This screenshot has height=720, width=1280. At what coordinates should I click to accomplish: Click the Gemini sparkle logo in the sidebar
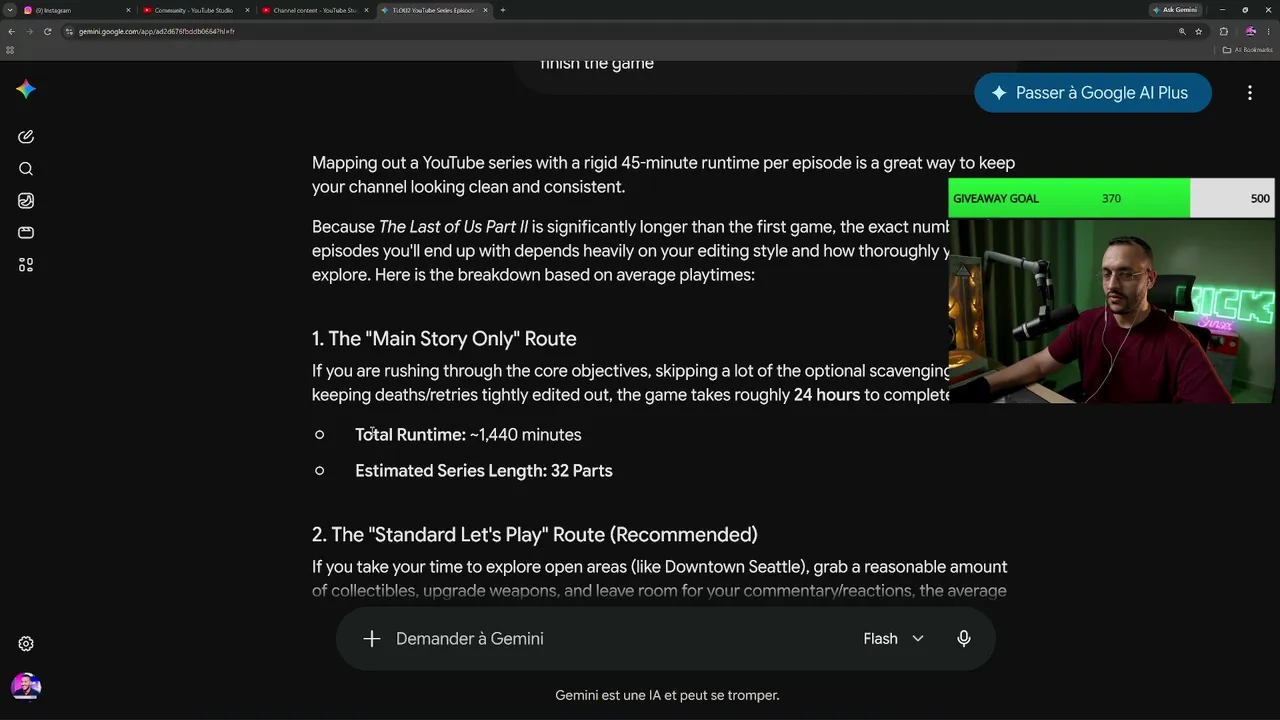click(x=26, y=89)
